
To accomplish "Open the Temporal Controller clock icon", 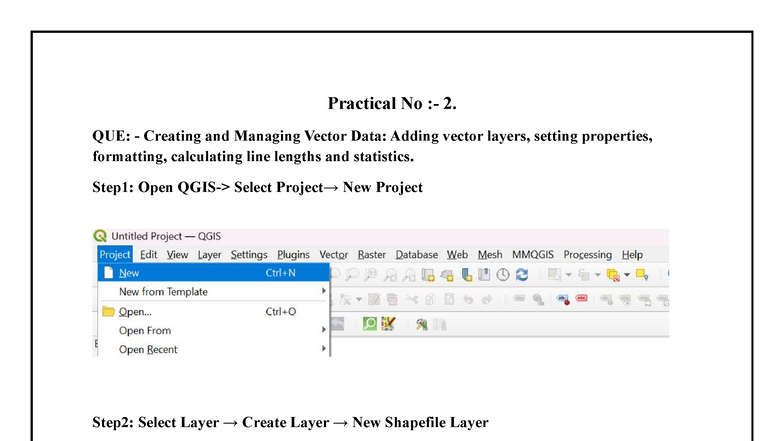I will (x=503, y=274).
